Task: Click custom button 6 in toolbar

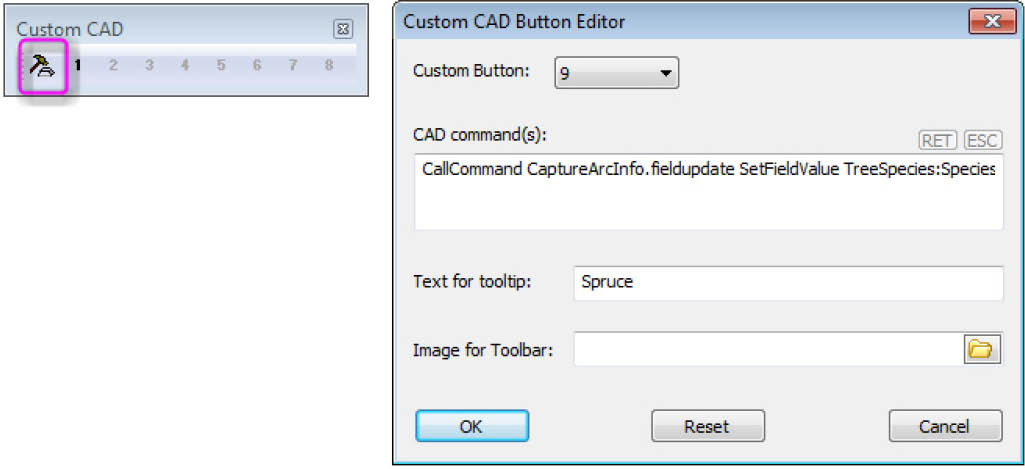Action: 258,65
